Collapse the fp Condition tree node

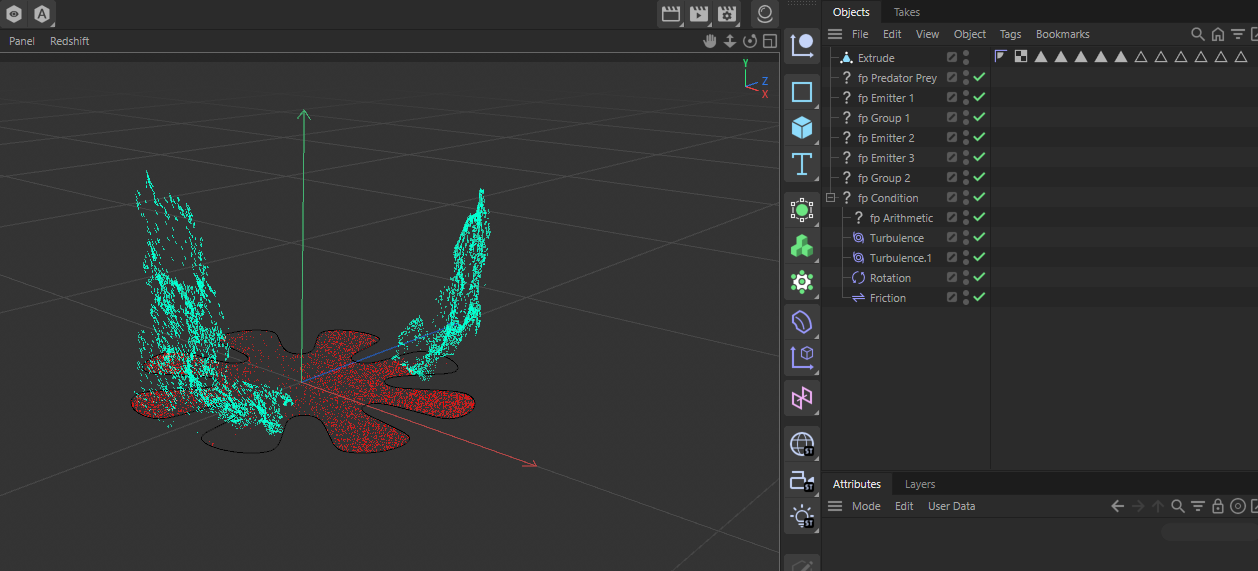831,198
